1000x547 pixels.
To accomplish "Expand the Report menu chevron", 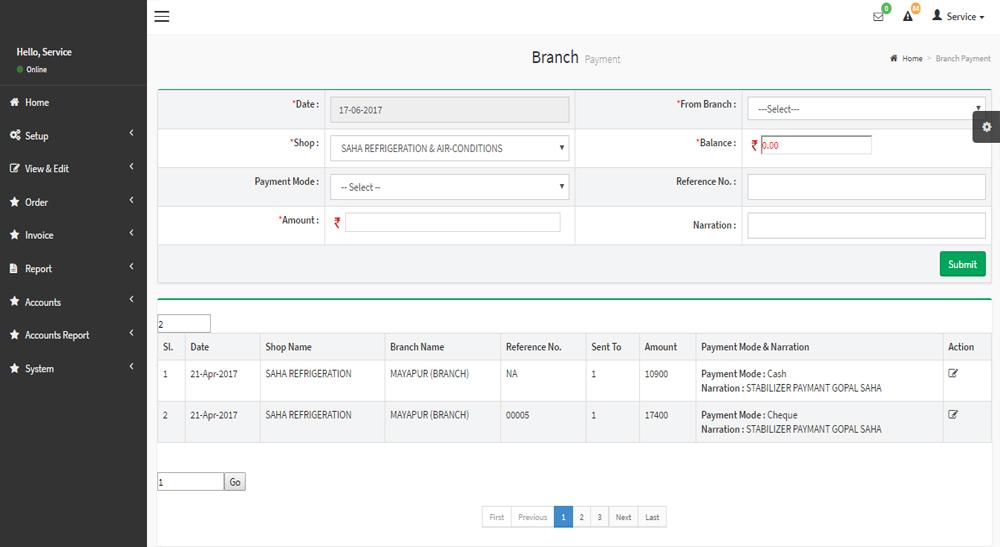I will (x=131, y=266).
